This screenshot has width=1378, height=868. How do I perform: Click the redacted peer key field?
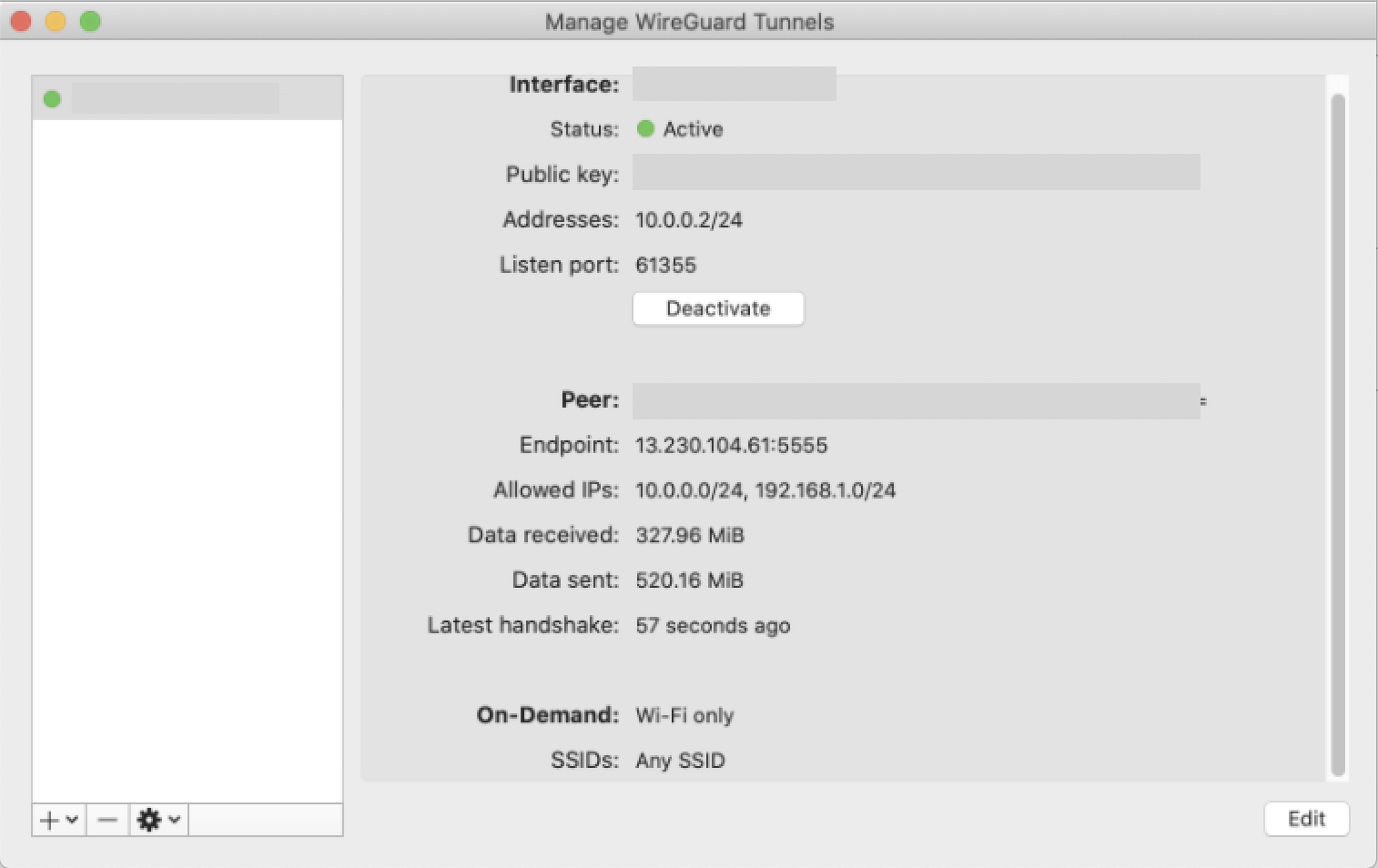coord(917,401)
